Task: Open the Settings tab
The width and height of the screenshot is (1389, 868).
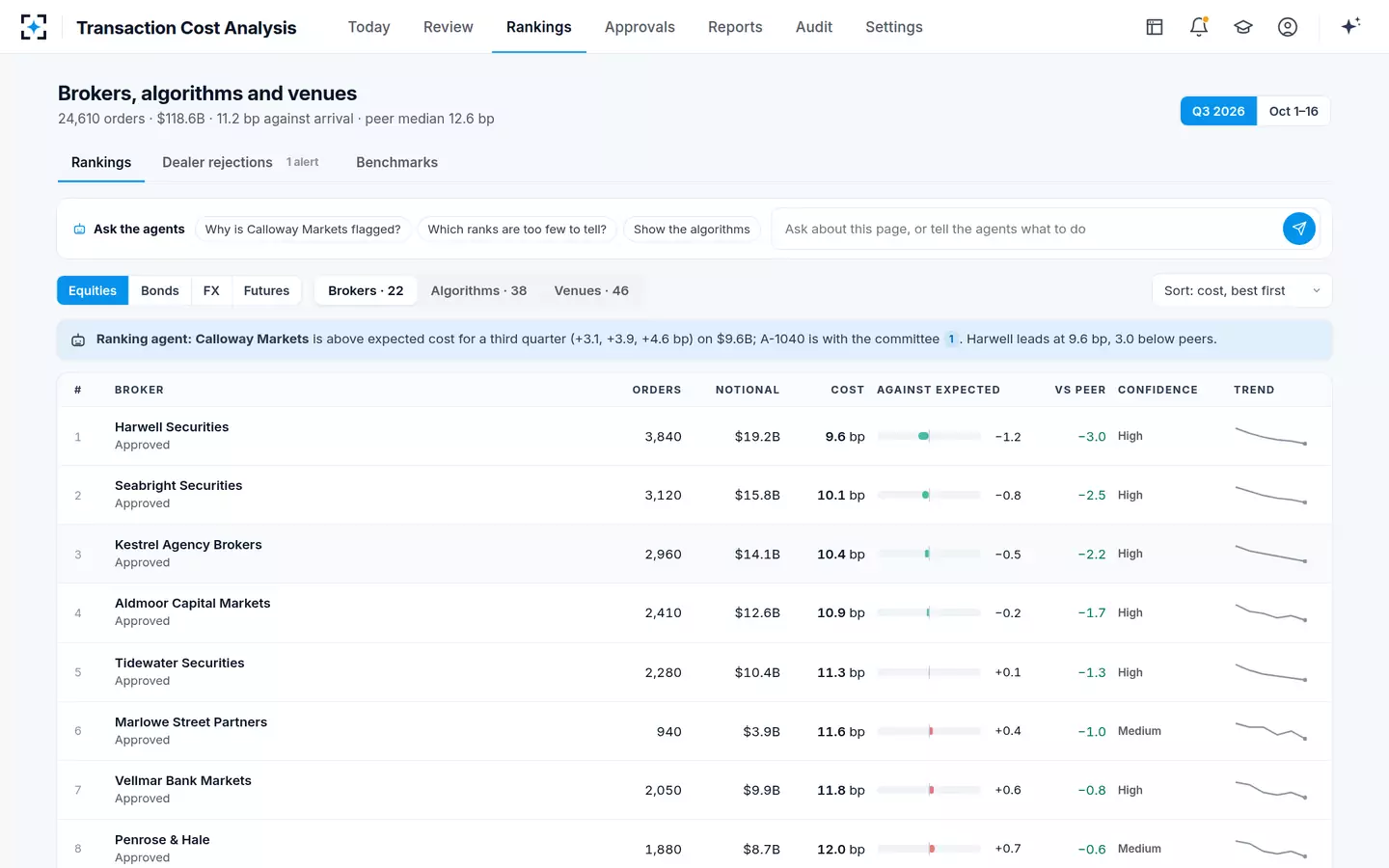Action: [x=894, y=27]
